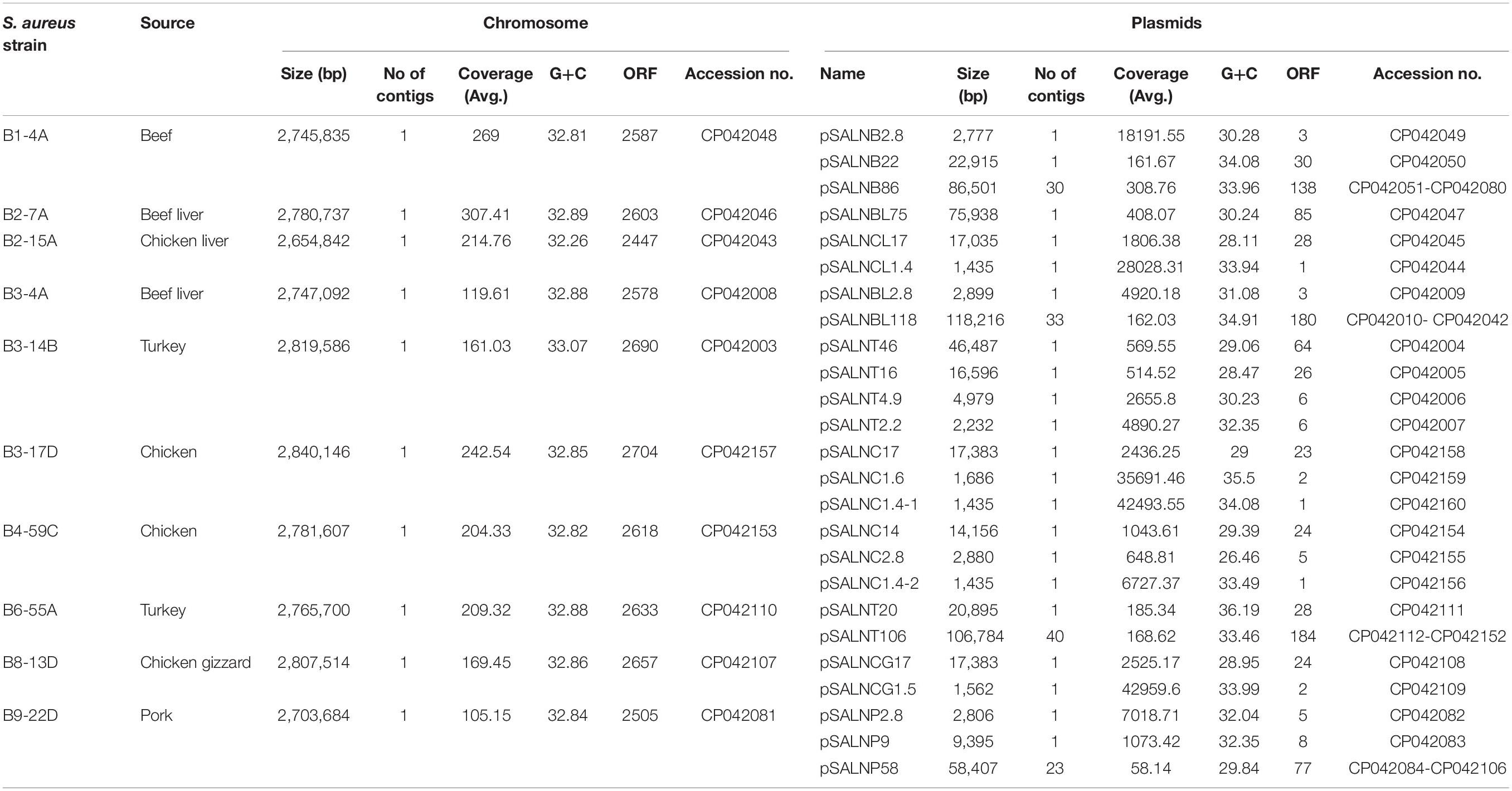Image resolution: width=1512 pixels, height=791 pixels.
Task: Click plasmid pSALNT4.9
Action: coord(860,399)
